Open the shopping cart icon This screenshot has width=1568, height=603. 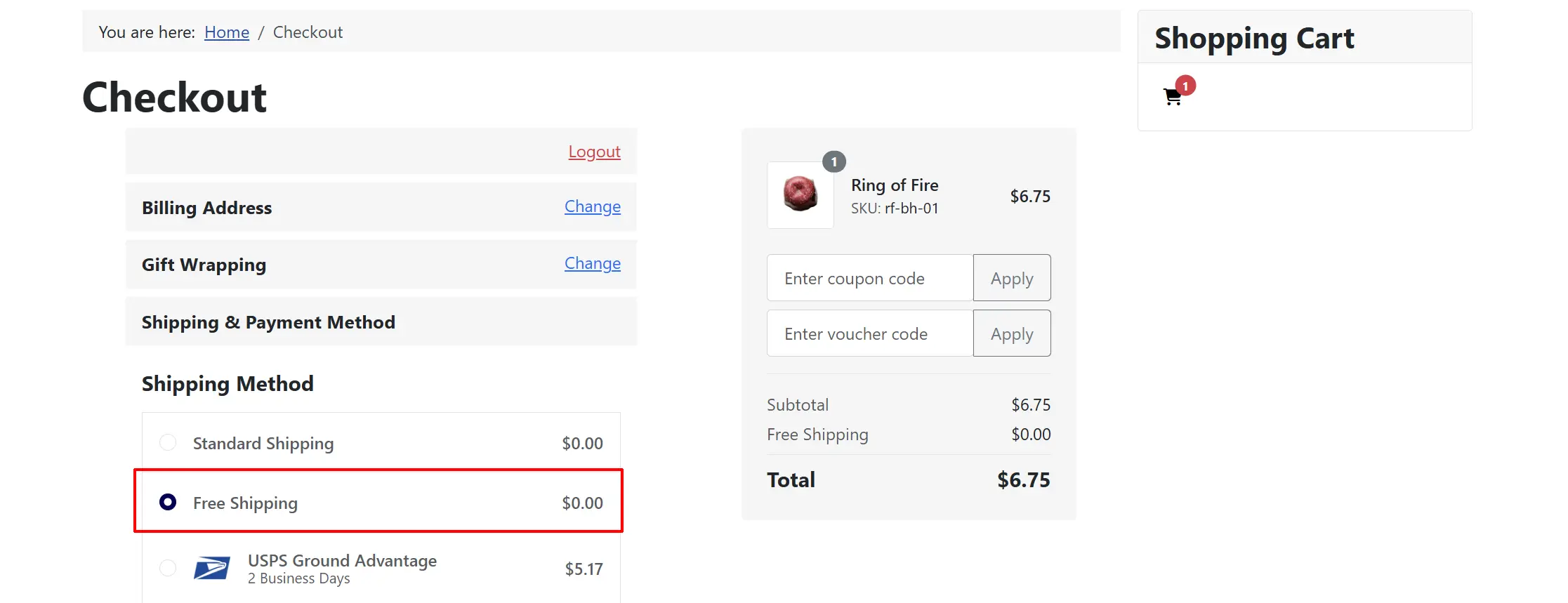click(x=1172, y=97)
